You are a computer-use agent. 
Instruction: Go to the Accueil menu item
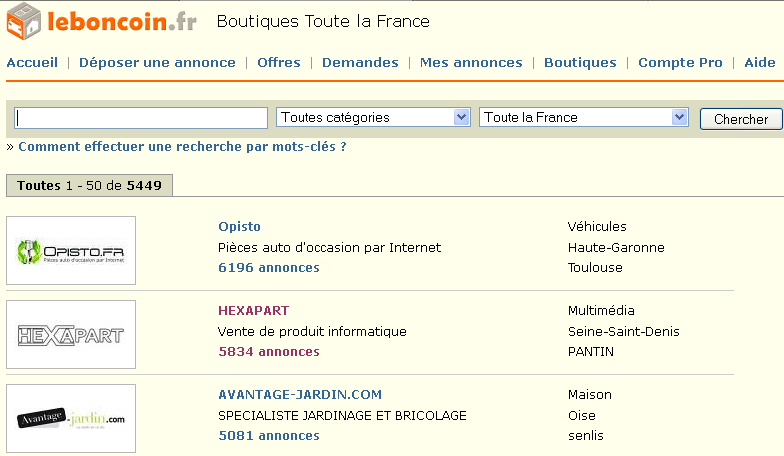coord(32,63)
